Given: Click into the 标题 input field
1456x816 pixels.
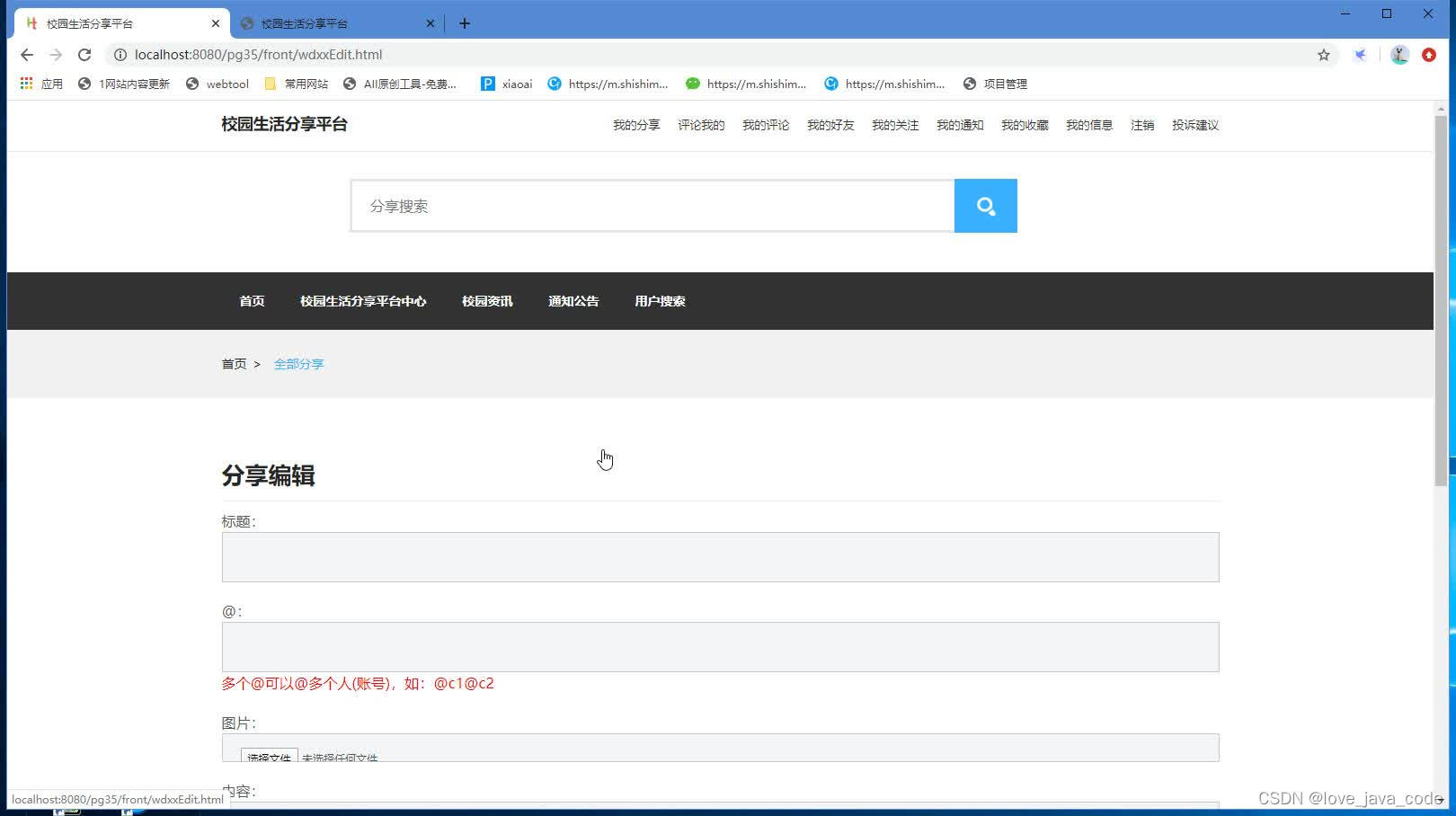Looking at the screenshot, I should pos(720,557).
